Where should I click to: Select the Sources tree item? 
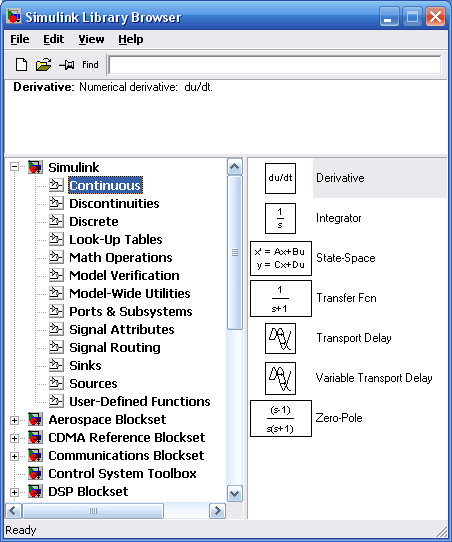[93, 383]
